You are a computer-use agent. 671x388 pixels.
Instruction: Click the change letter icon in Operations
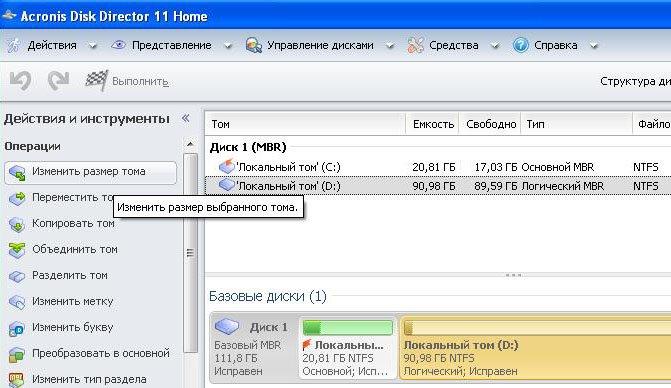(17, 329)
